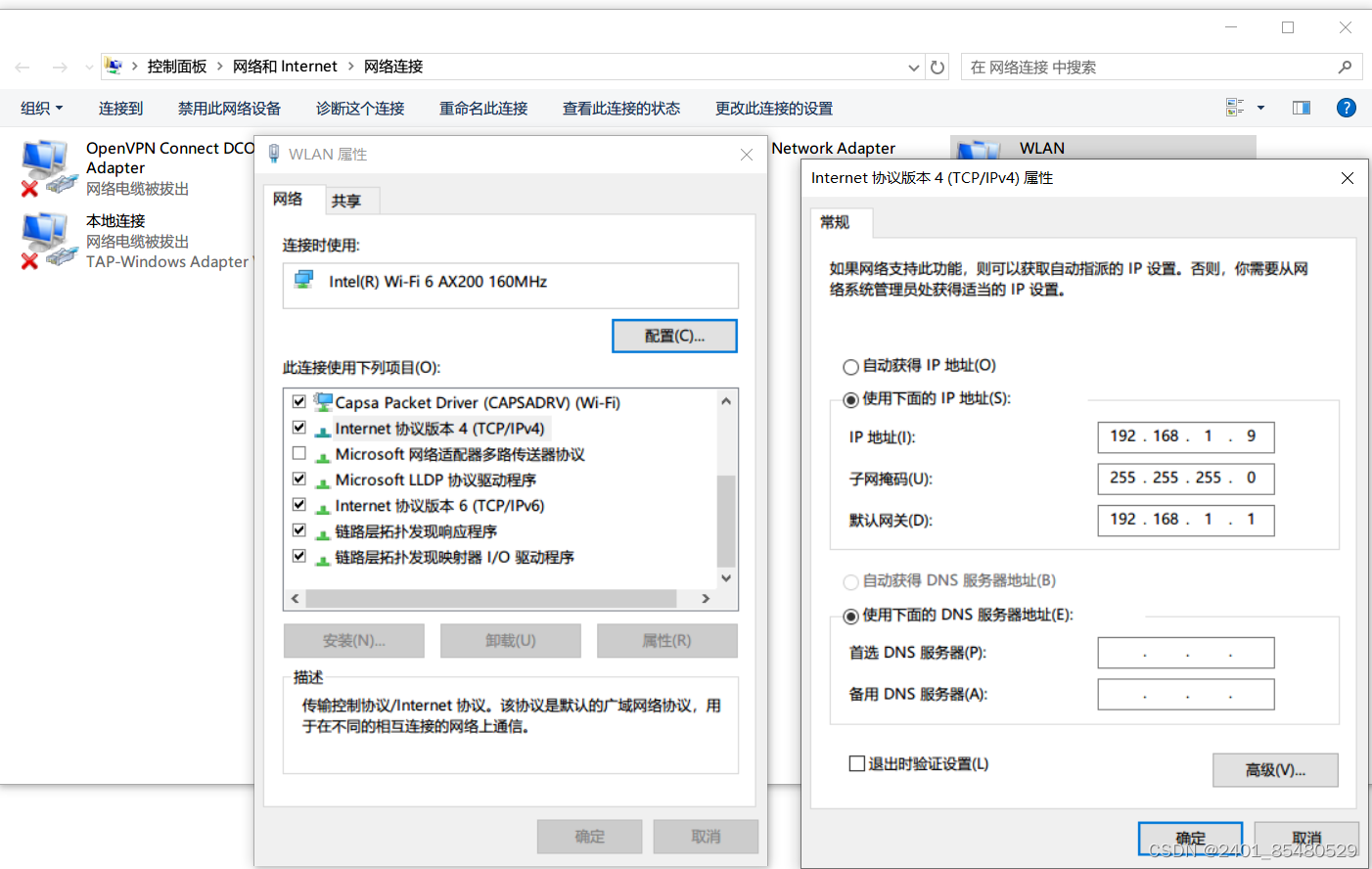Screen dimensions: 1372x869
Task: Toggle the 链路层拓扑发现映射器 I/O 驱动程序 checkbox
Action: (x=299, y=556)
